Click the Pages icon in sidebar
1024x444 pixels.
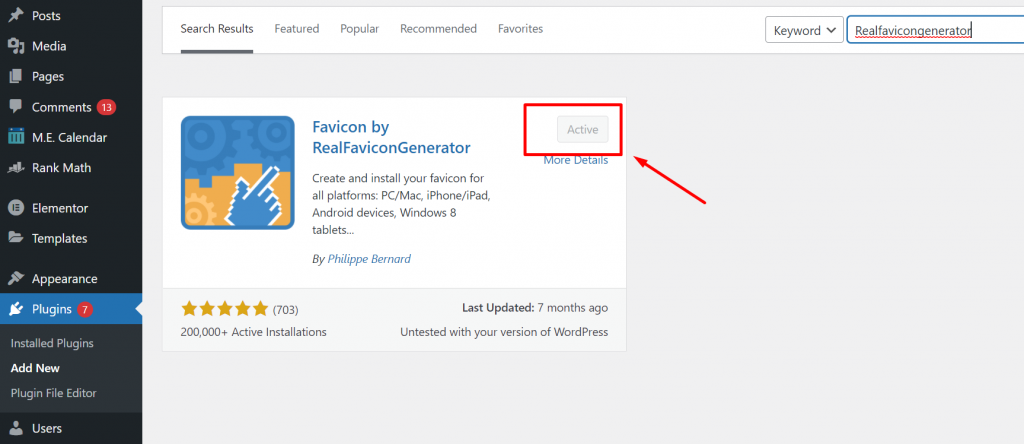tap(16, 77)
